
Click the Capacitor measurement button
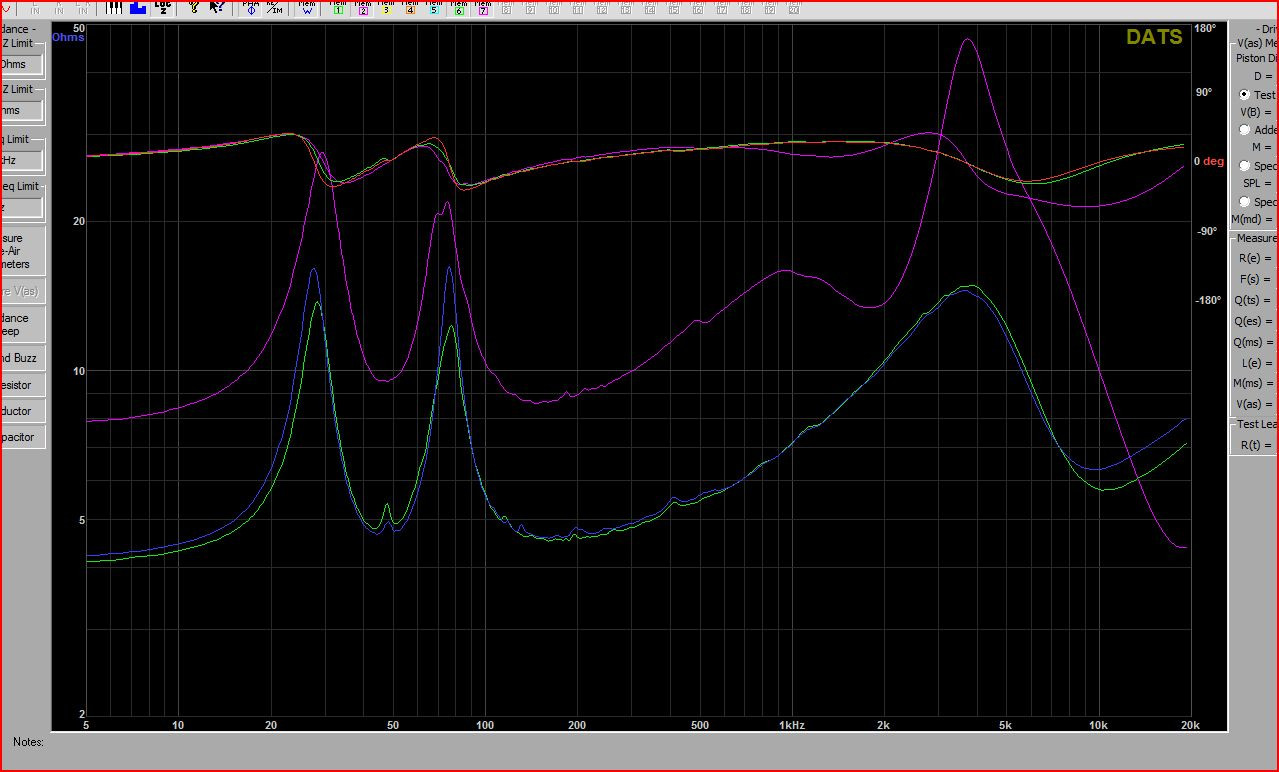pos(20,437)
